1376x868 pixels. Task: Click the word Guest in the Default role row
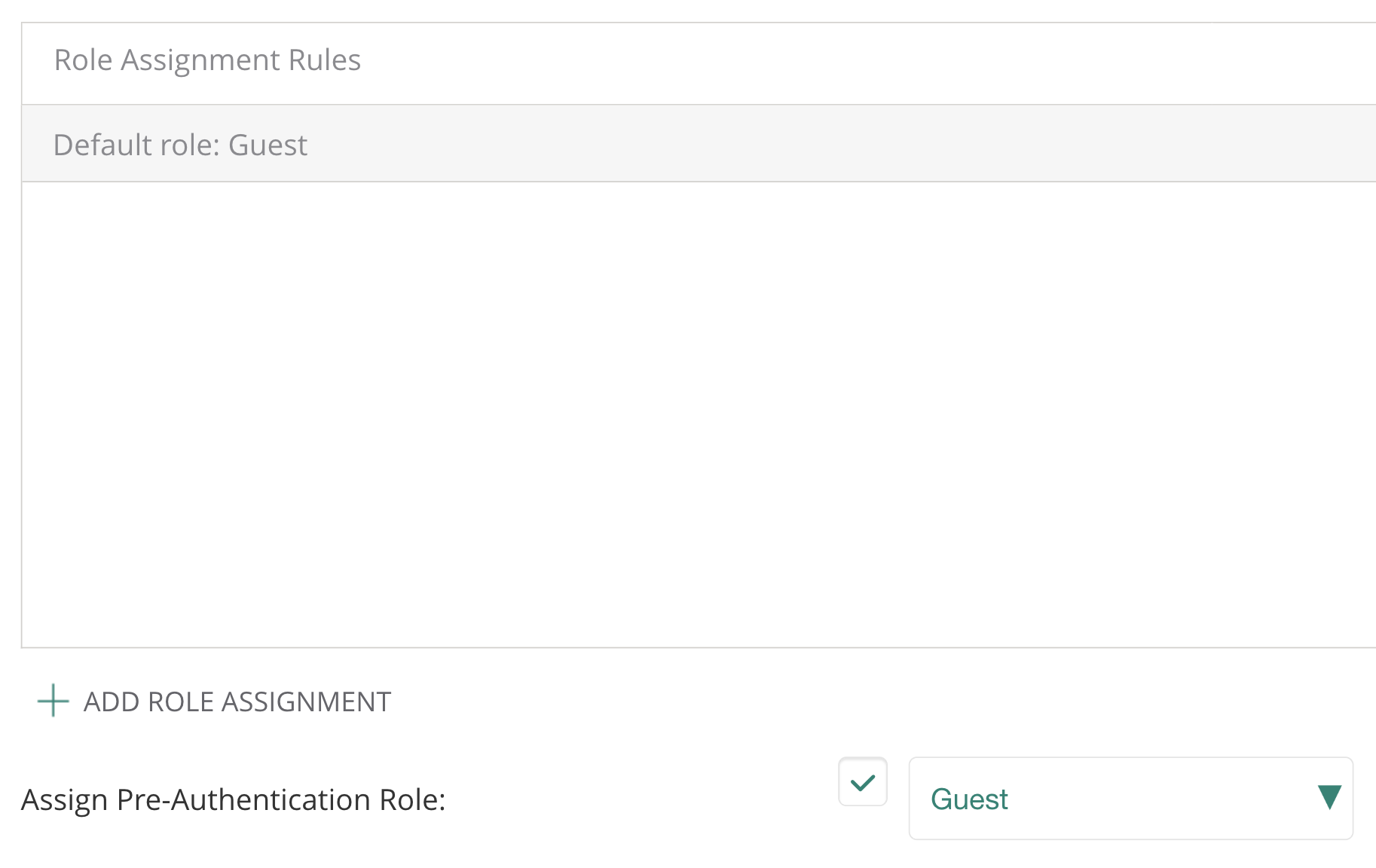click(268, 145)
